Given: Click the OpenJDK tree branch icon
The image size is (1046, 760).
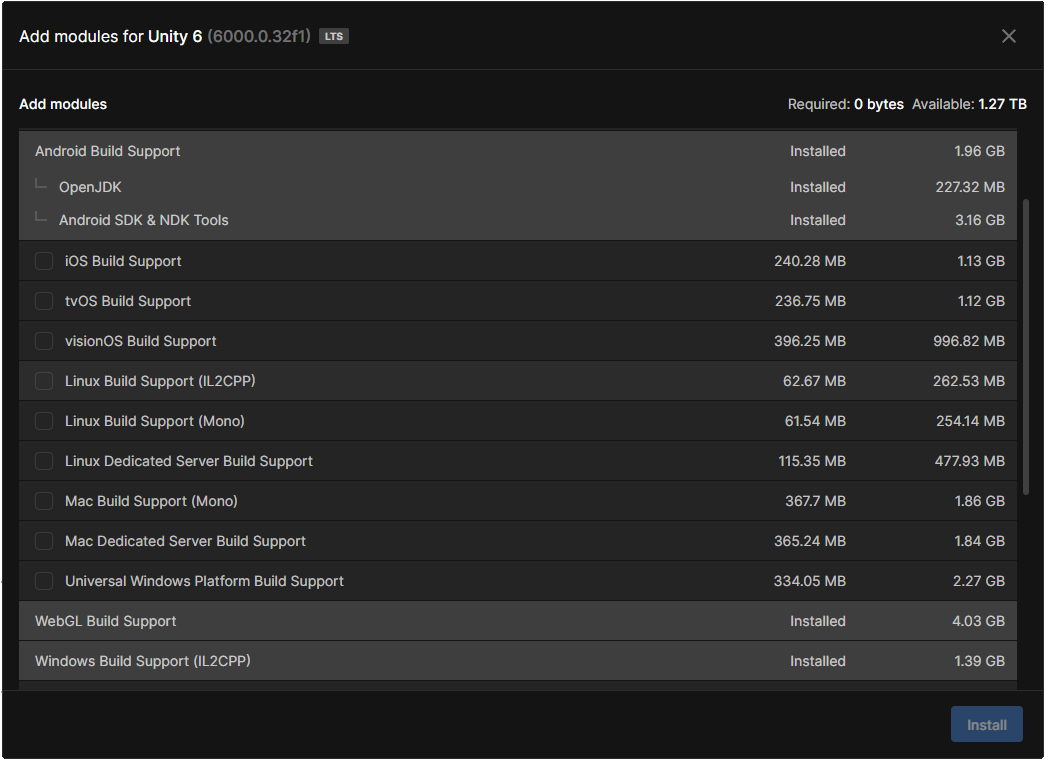Looking at the screenshot, I should click(40, 185).
